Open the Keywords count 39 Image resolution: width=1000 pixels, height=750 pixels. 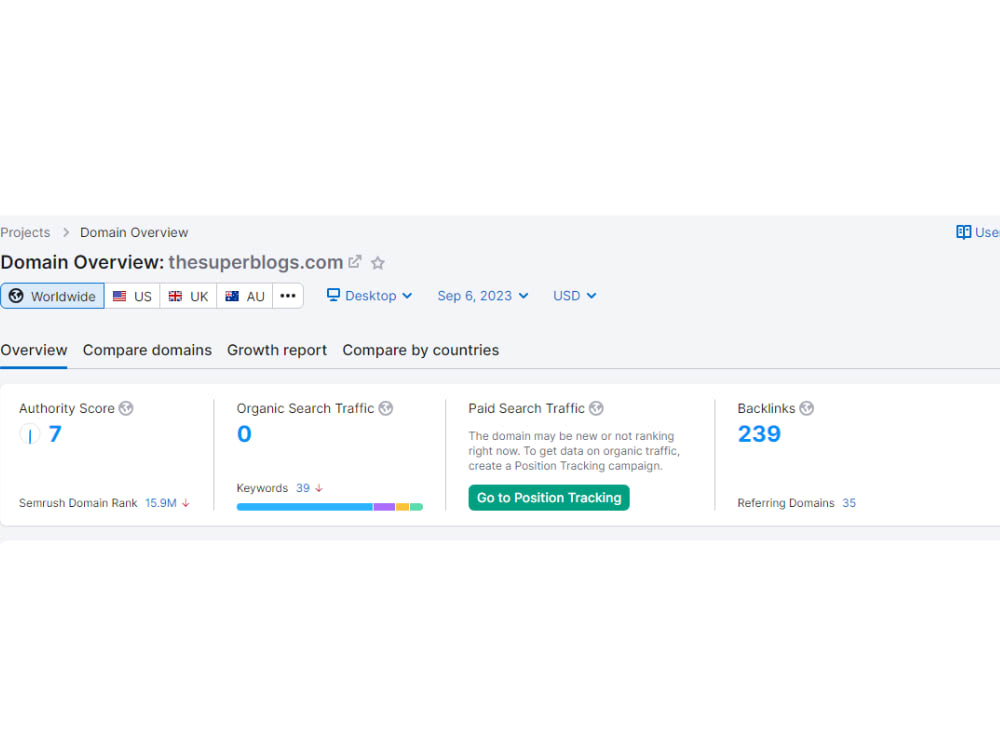[x=303, y=488]
